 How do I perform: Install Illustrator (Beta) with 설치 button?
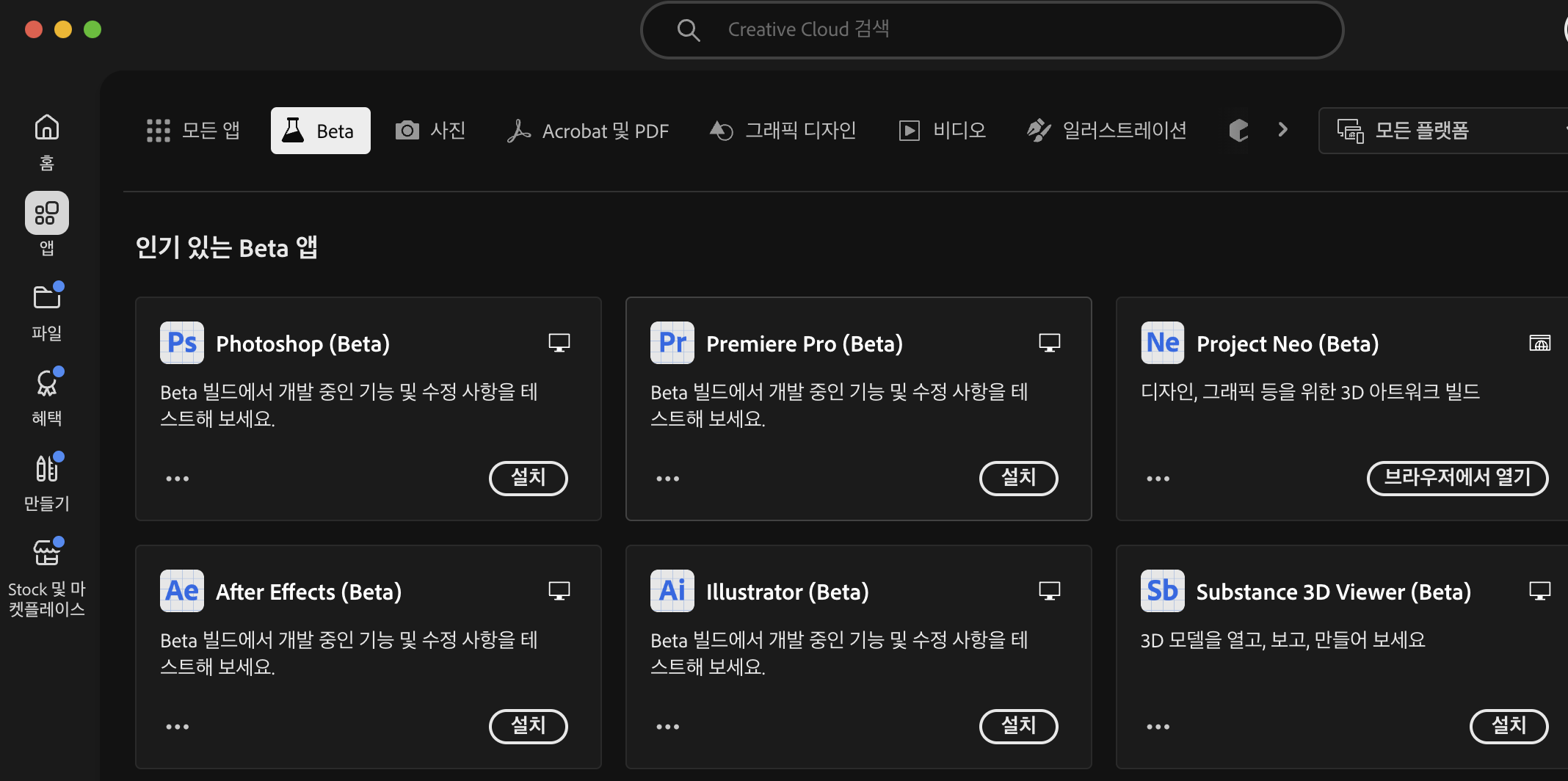tap(1019, 726)
